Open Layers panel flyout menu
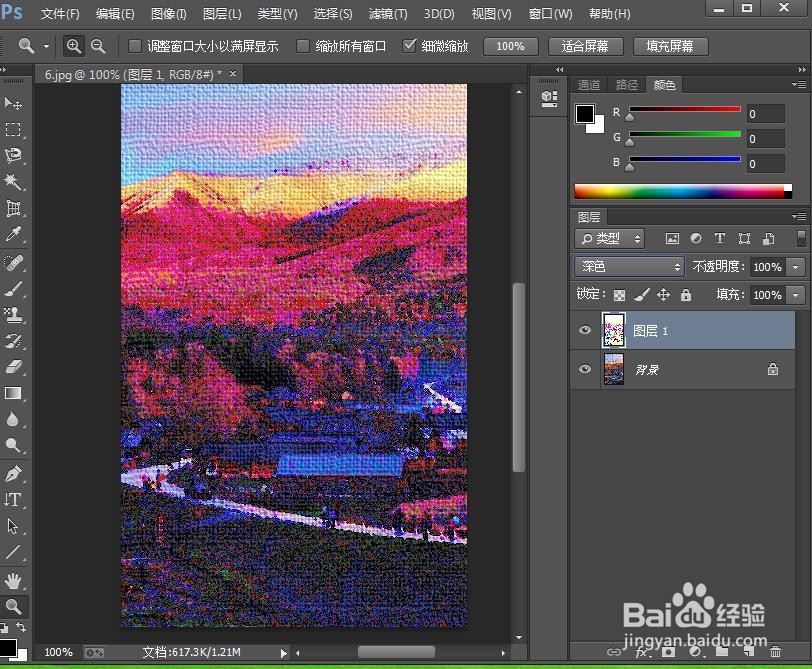812x669 pixels. pos(799,216)
